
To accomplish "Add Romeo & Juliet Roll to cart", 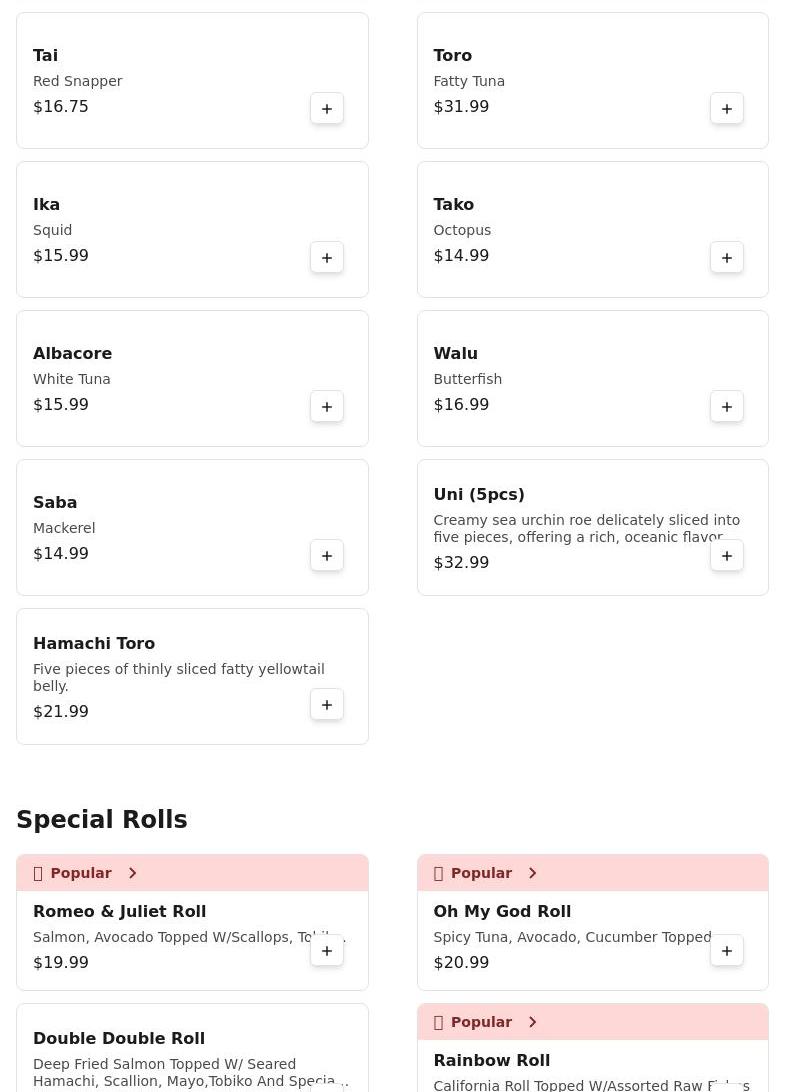I will [x=327, y=951].
